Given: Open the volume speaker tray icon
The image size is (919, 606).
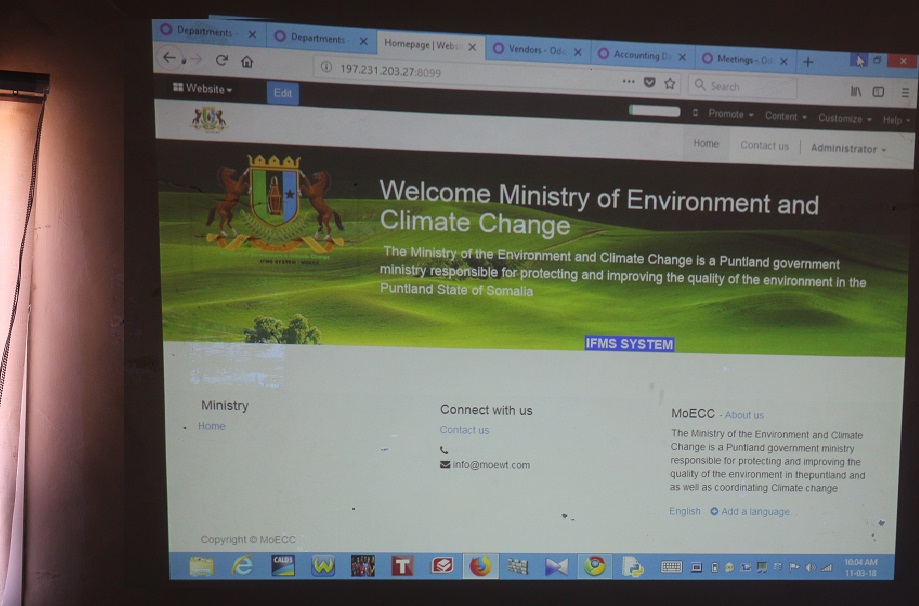Looking at the screenshot, I should [x=811, y=567].
